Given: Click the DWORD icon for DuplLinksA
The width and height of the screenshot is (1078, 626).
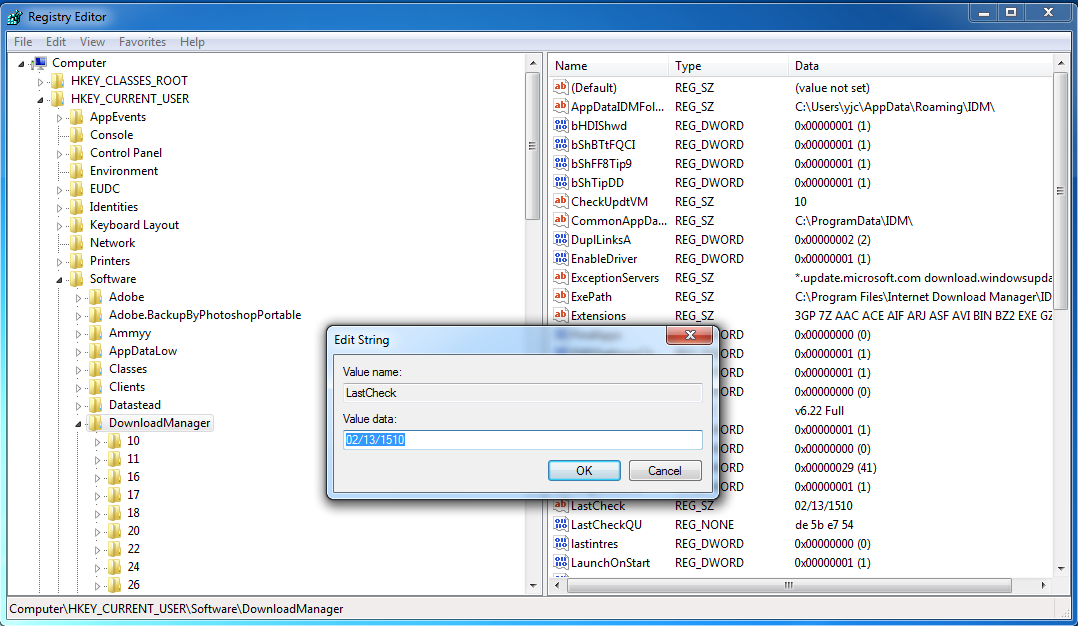Looking at the screenshot, I should click(561, 240).
